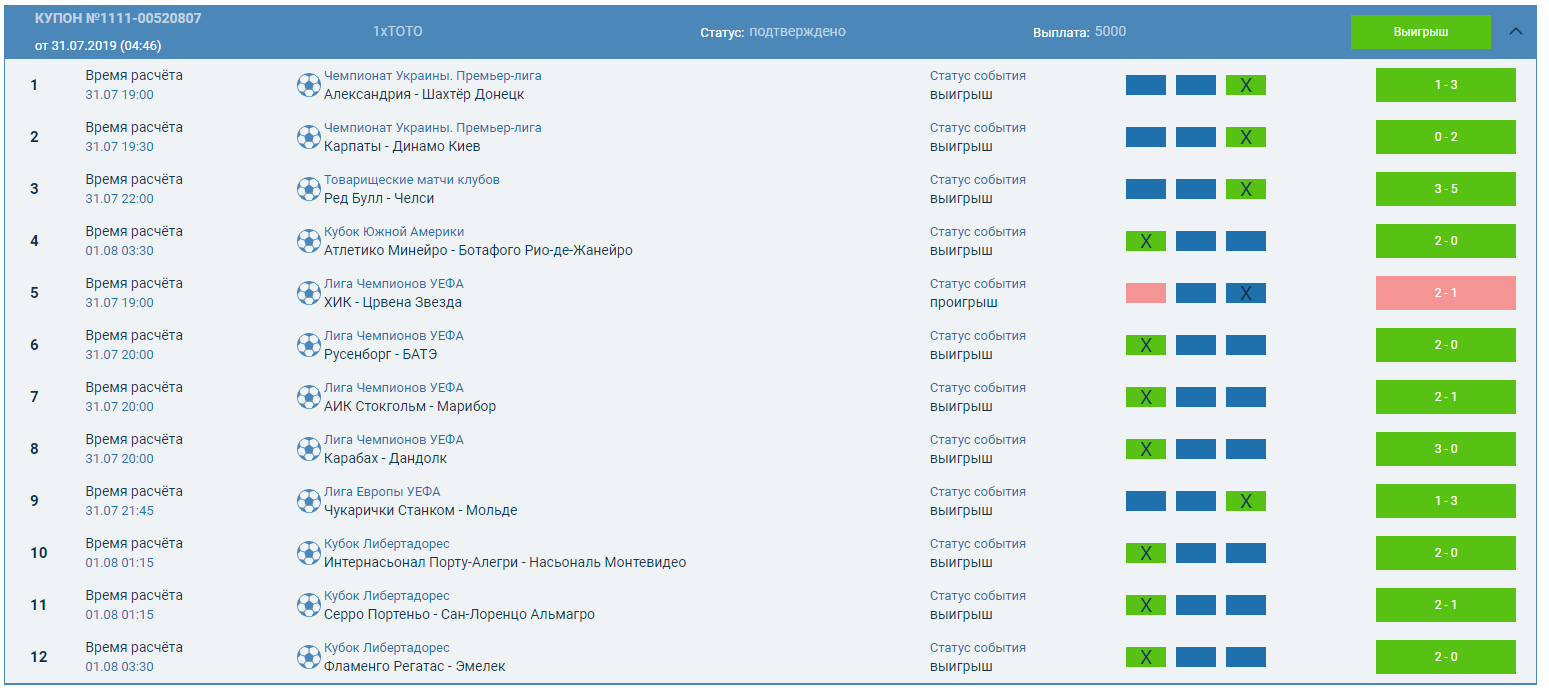
Task: Click the Лига Европы УЕФА tournament link
Action: pyautogui.click(x=382, y=492)
